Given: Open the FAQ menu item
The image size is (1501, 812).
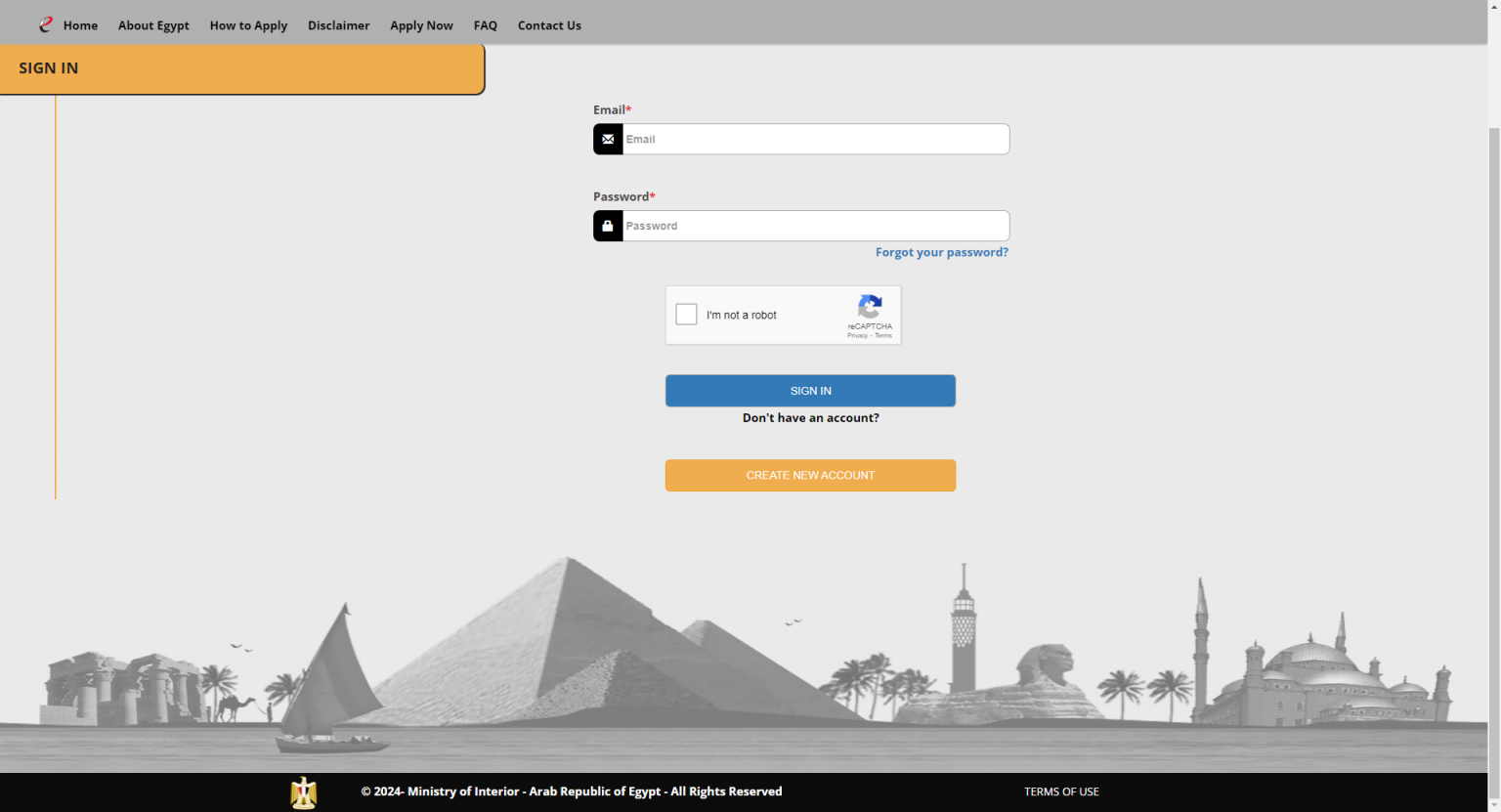Looking at the screenshot, I should [486, 25].
